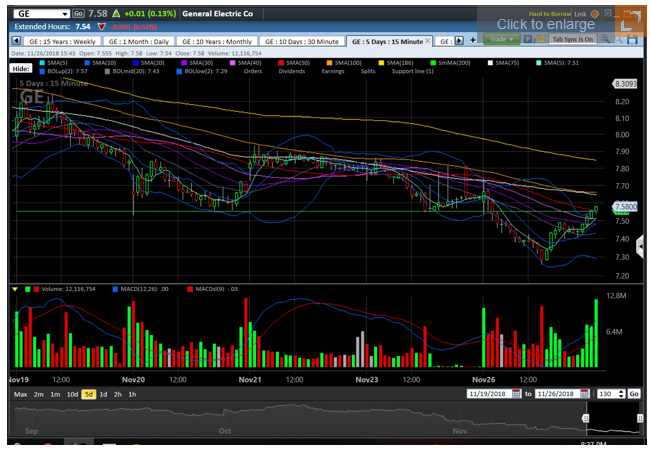The height and width of the screenshot is (452, 651).
Task: Collapse the lower panel with the yellow triangle
Action: click(x=15, y=289)
